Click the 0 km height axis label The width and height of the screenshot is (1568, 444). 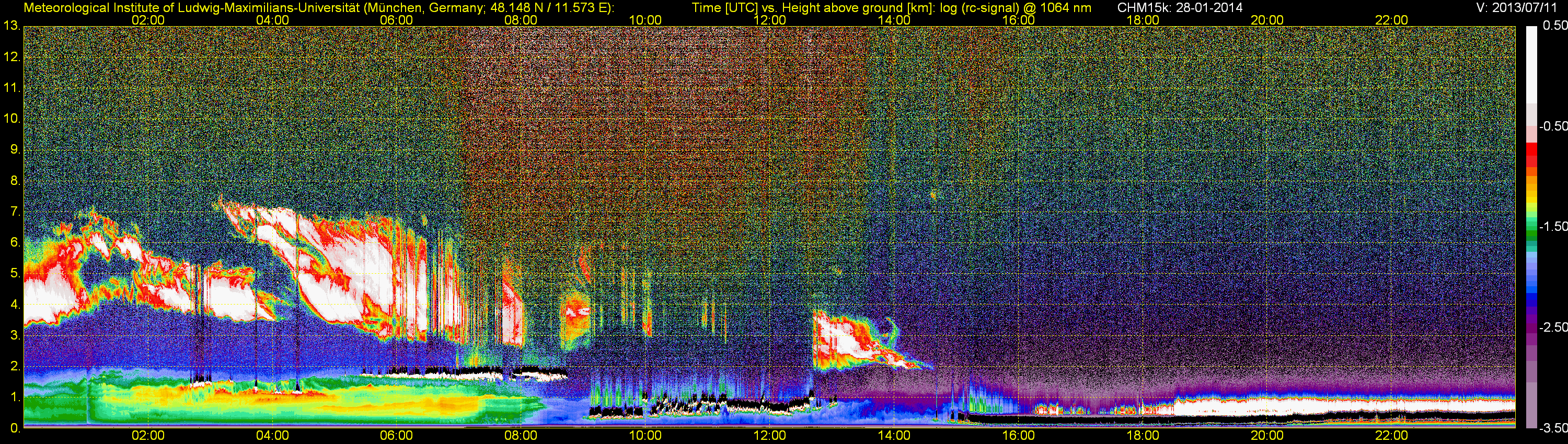coord(15,428)
